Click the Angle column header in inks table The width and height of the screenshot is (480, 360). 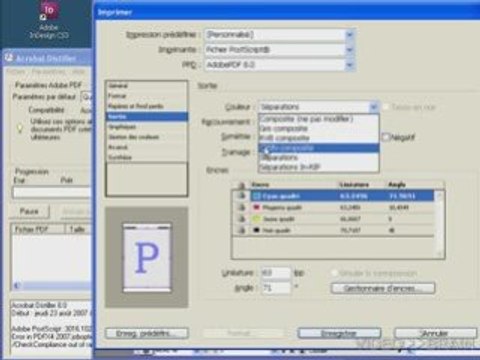click(397, 185)
